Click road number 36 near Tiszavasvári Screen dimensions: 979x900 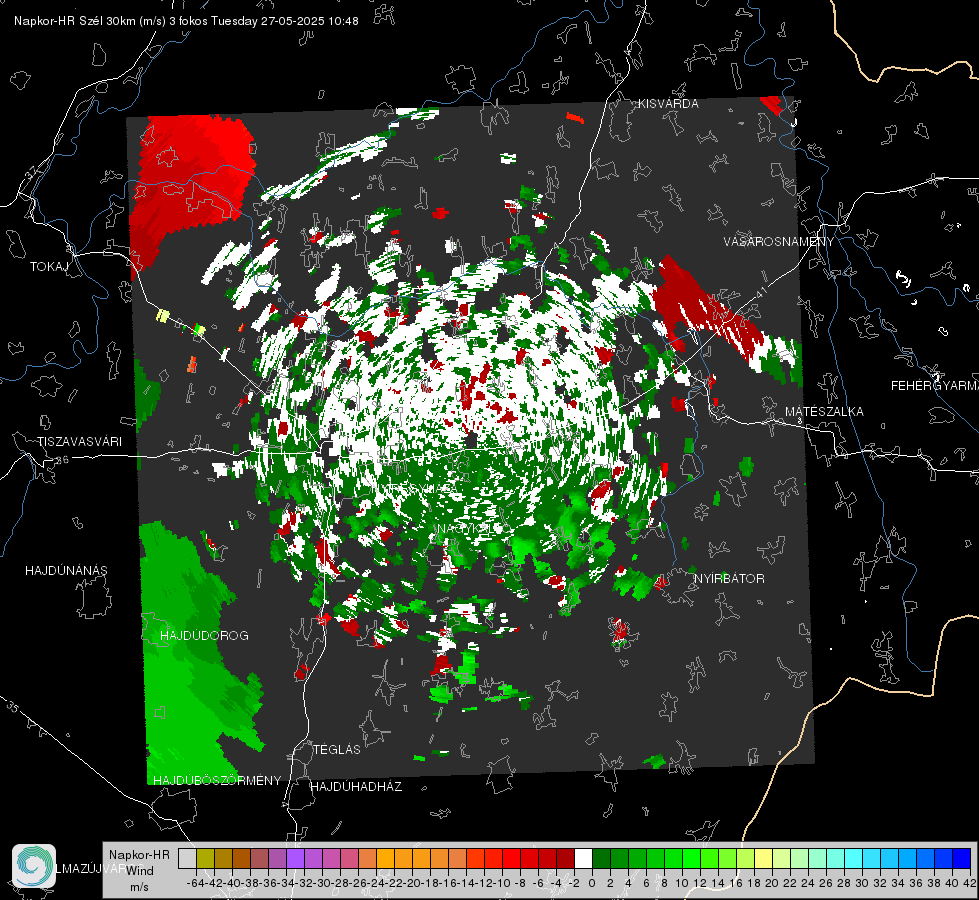tap(62, 460)
